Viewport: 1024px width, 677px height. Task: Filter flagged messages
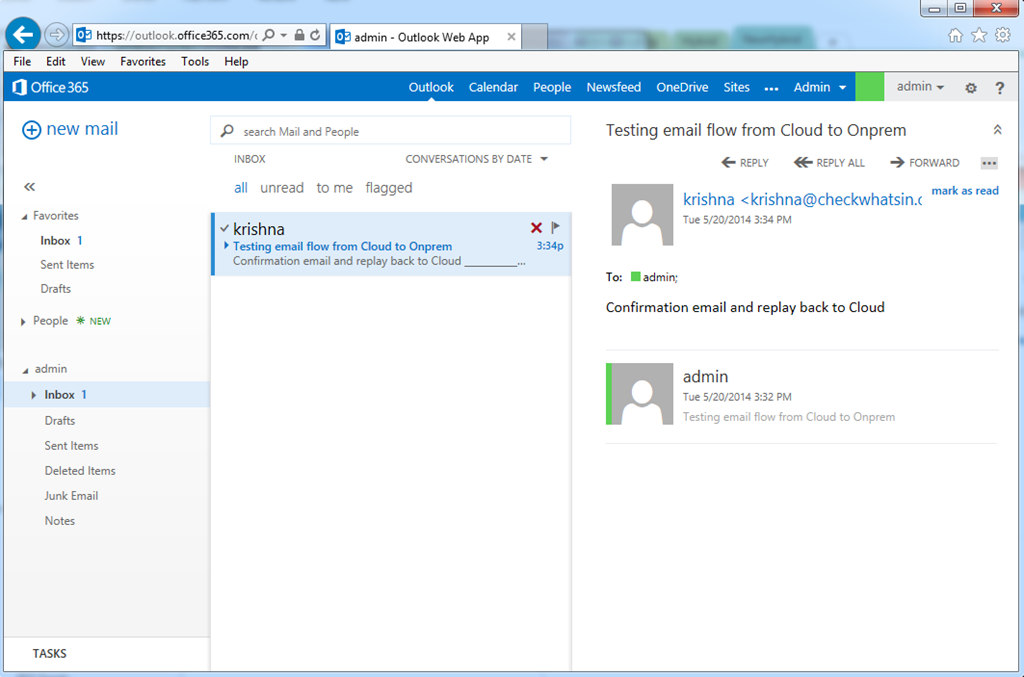coord(389,188)
